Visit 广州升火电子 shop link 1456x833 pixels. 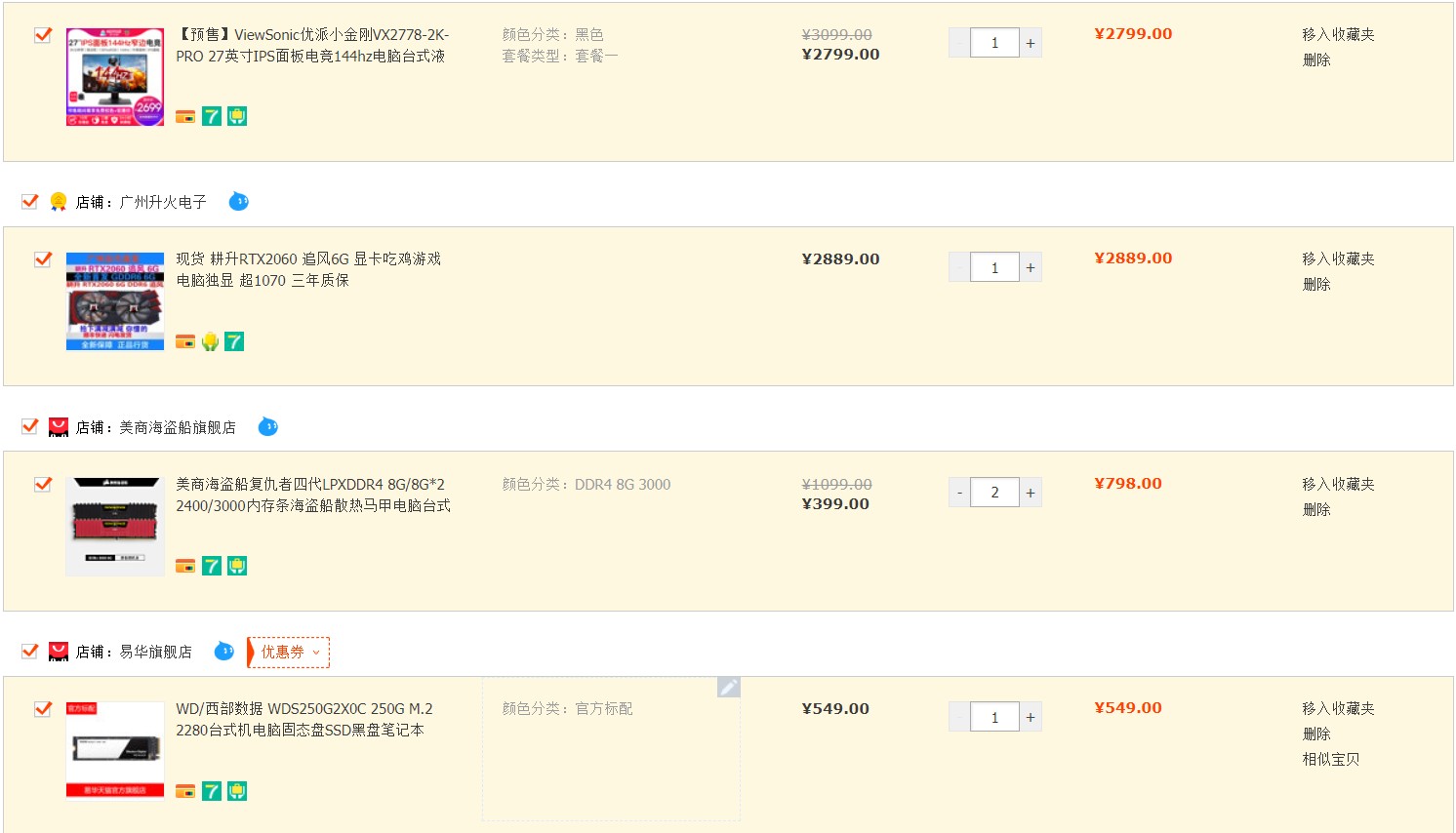[163, 202]
